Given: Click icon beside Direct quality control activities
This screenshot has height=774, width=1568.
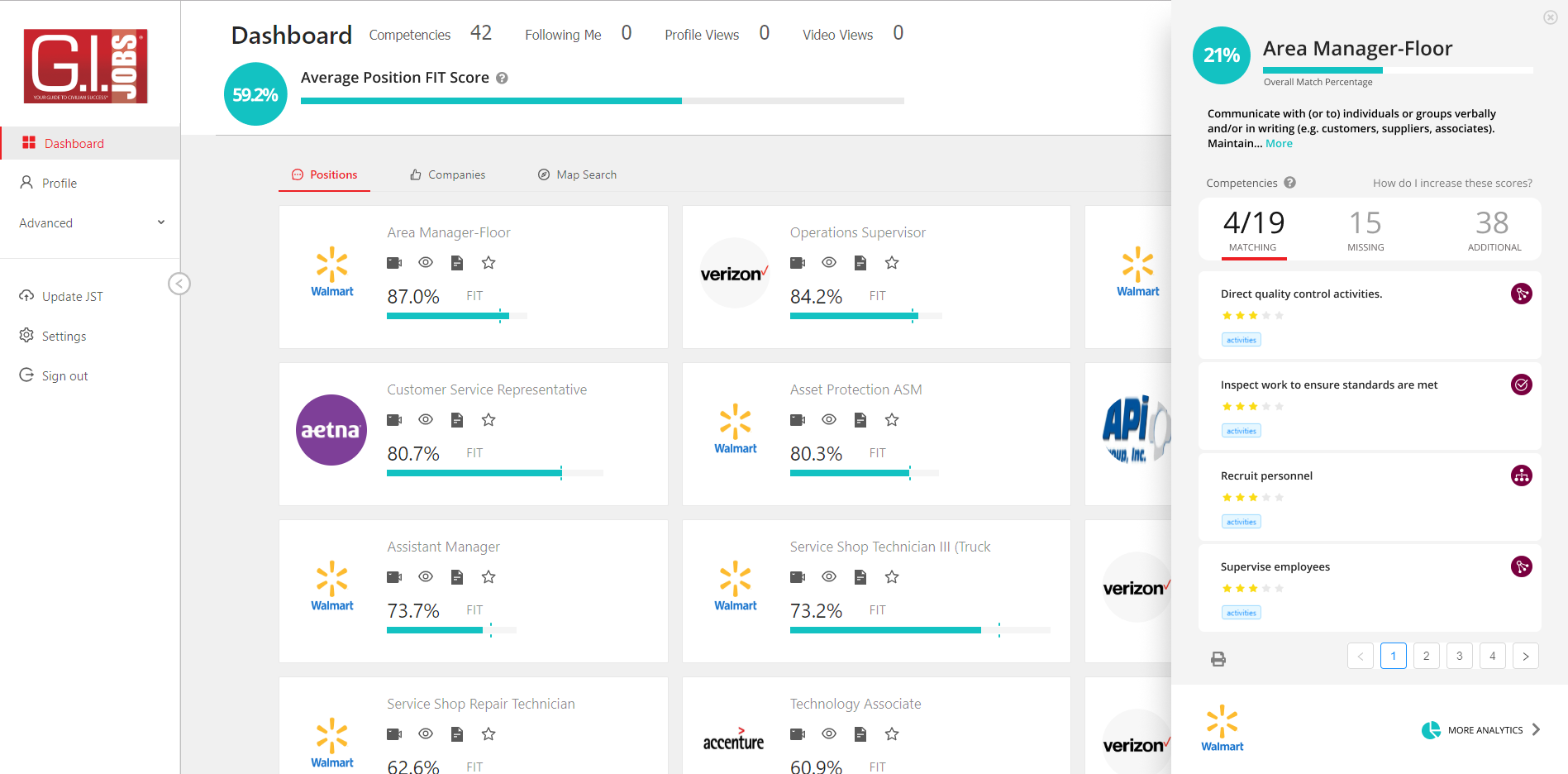Looking at the screenshot, I should coord(1522,294).
